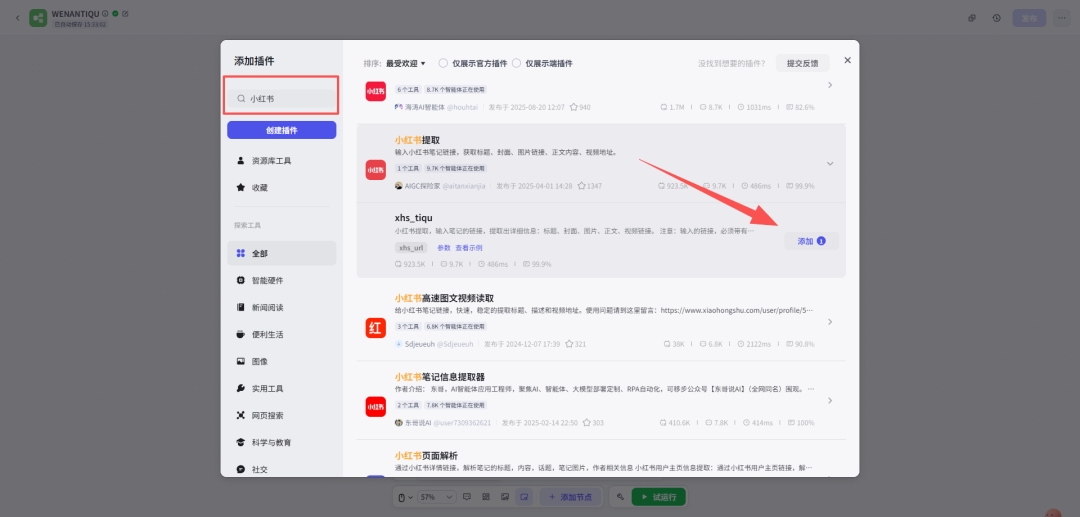
Task: Expand the 小红书笔记信息提取器 plugin chevron
Action: 830,401
